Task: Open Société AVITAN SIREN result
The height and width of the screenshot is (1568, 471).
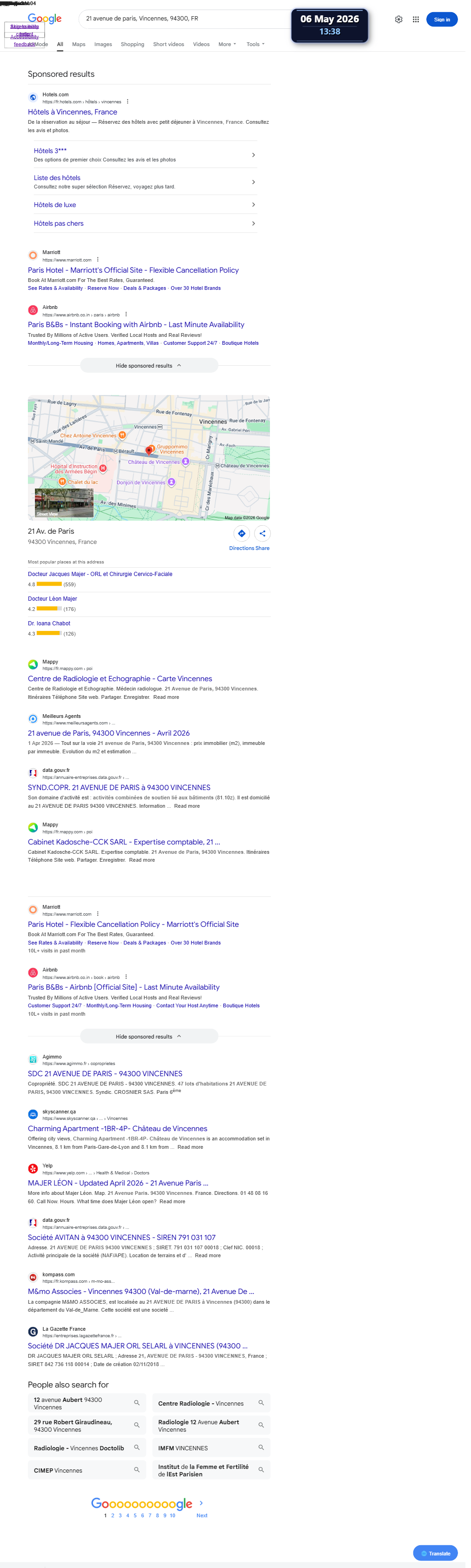Action: pos(121,1238)
